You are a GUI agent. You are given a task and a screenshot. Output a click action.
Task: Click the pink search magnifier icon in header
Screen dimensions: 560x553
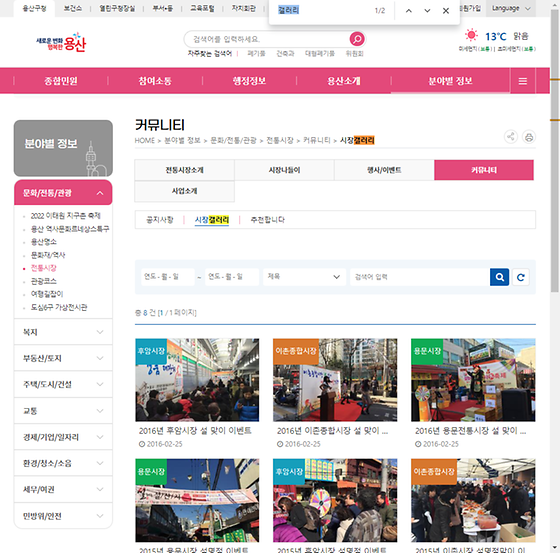click(x=357, y=39)
